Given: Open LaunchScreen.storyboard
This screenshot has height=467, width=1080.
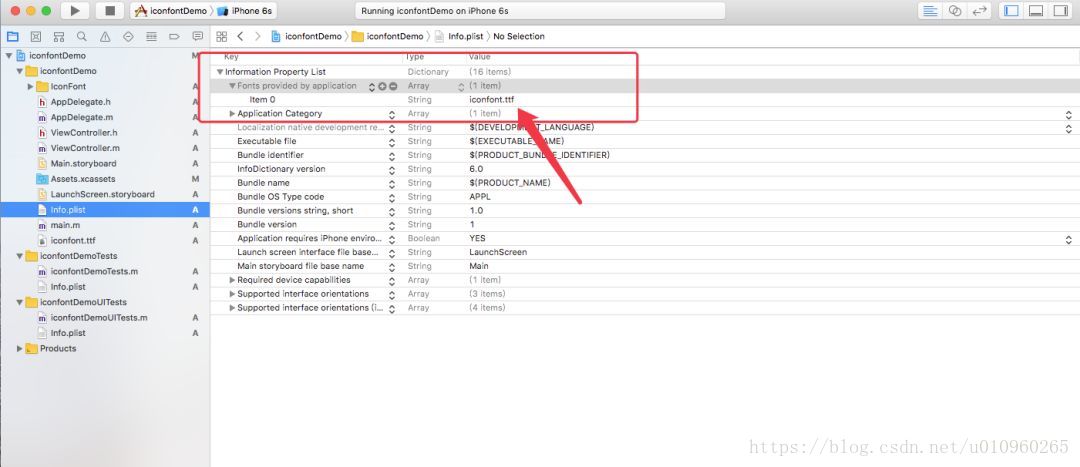Looking at the screenshot, I should click(x=102, y=194).
